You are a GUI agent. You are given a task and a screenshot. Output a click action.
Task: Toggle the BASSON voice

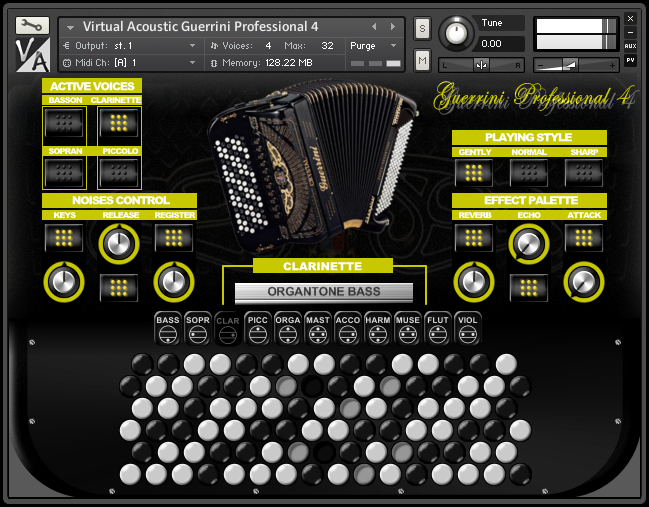(x=64, y=123)
